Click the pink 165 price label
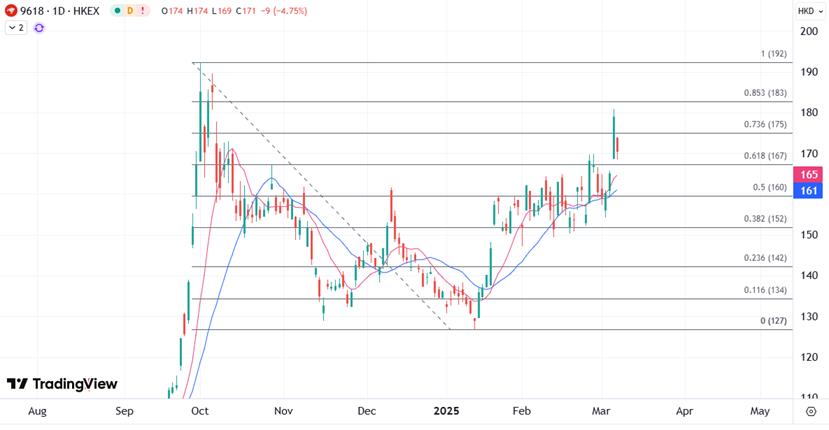The height and width of the screenshot is (430, 829). [x=810, y=174]
